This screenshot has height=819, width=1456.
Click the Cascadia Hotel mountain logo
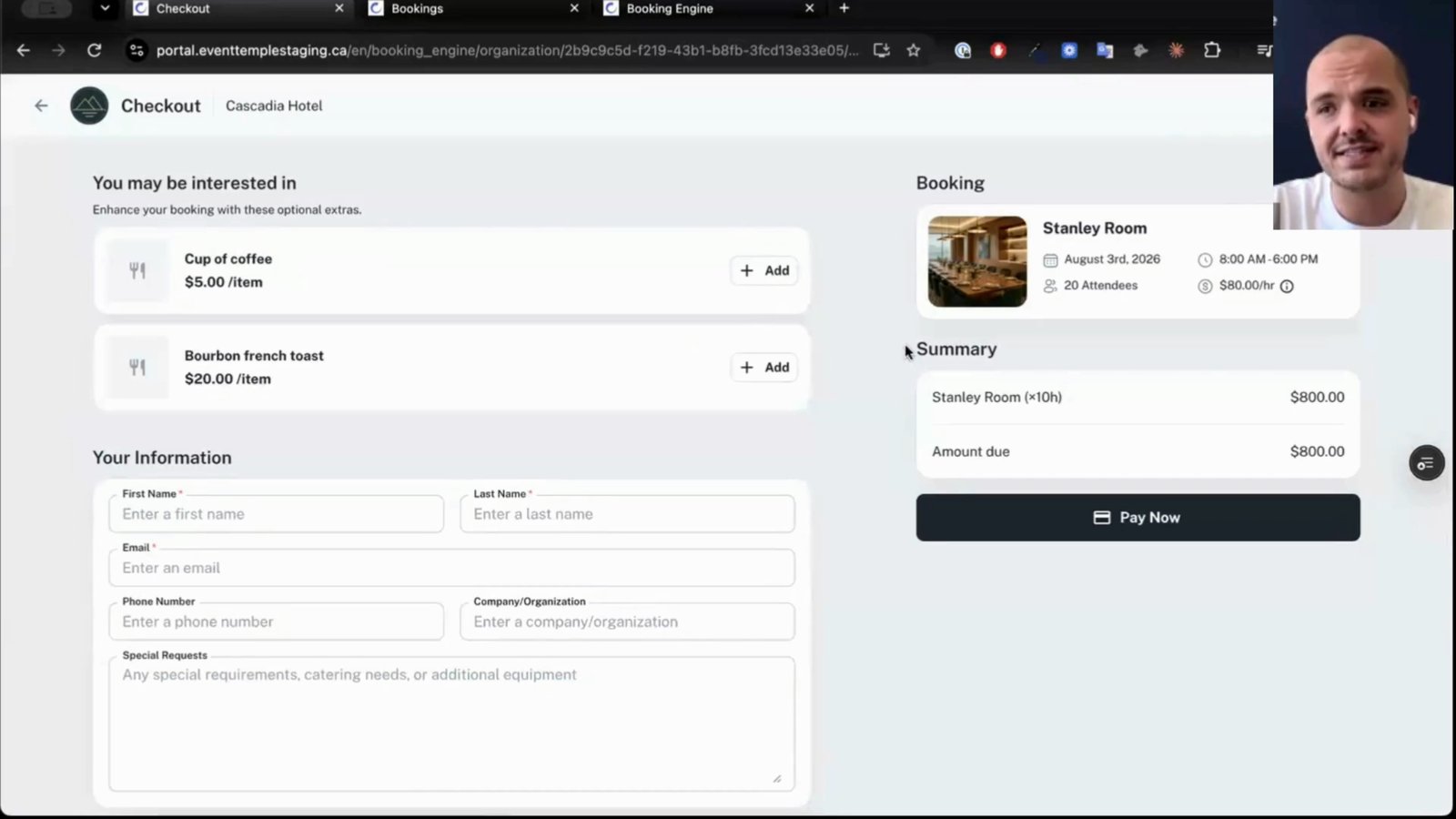coord(89,106)
